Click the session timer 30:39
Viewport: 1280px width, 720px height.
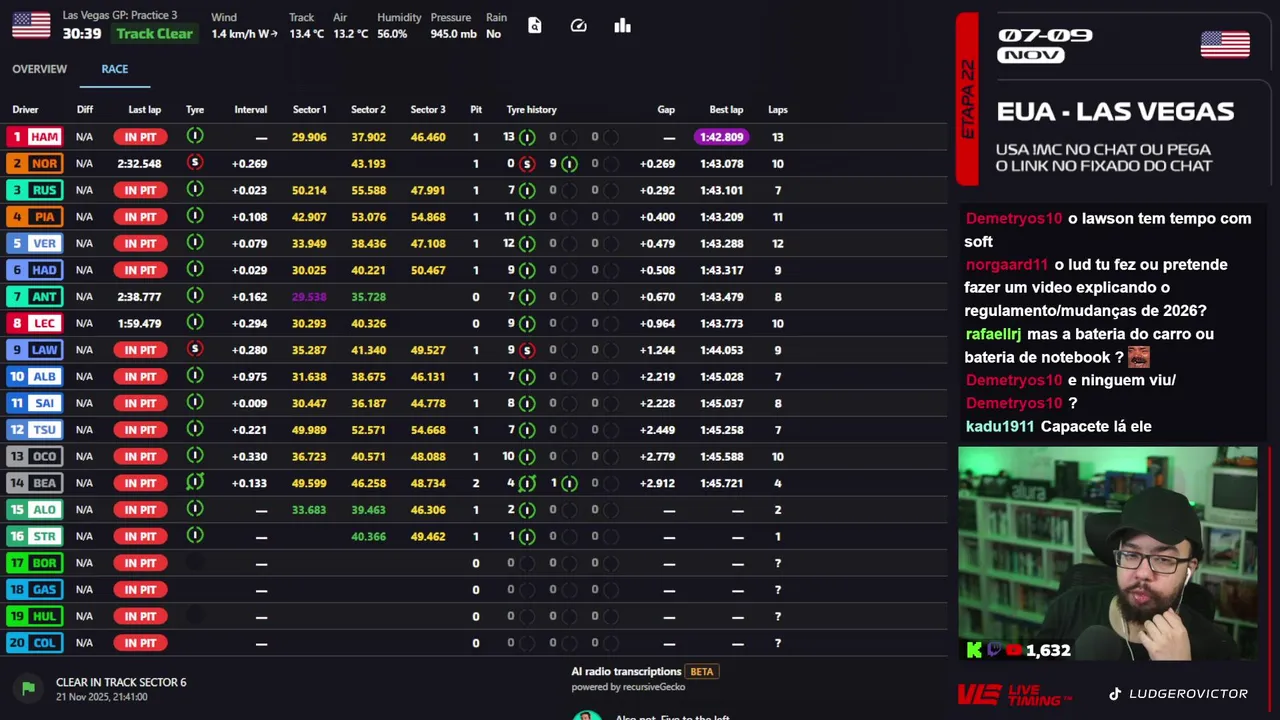pyautogui.click(x=82, y=34)
